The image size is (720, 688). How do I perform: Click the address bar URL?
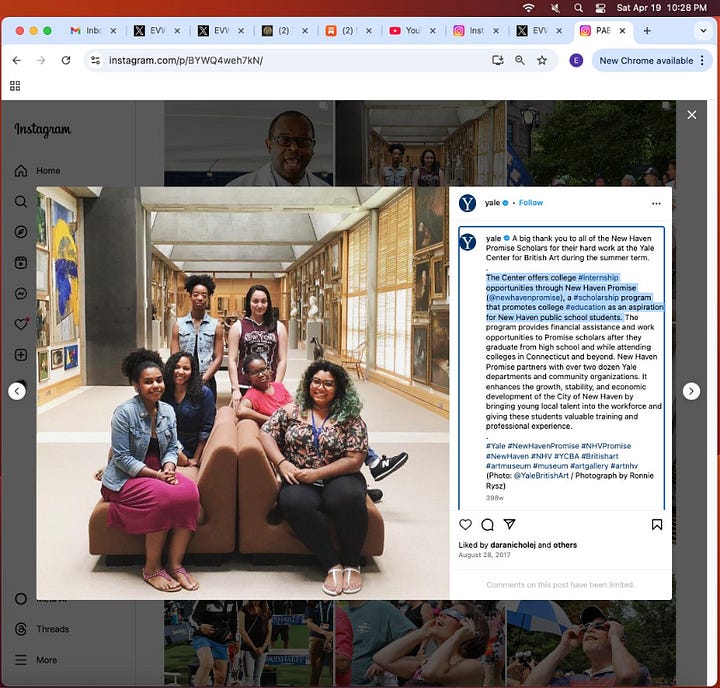[x=186, y=60]
